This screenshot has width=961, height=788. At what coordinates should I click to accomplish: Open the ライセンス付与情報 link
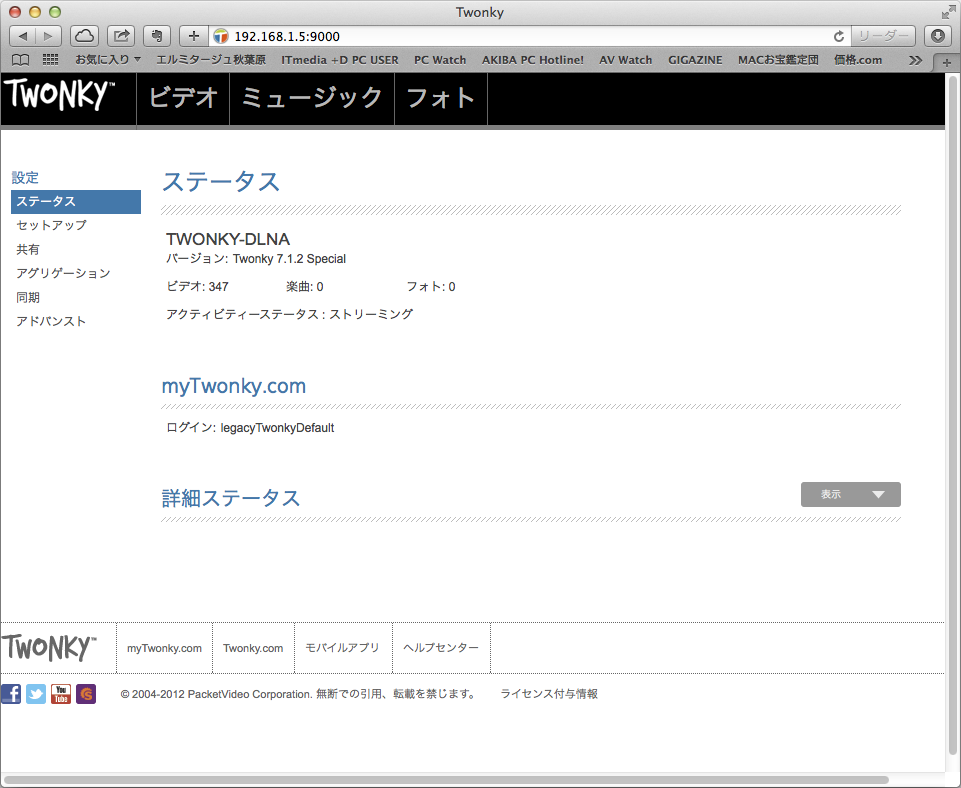549,694
